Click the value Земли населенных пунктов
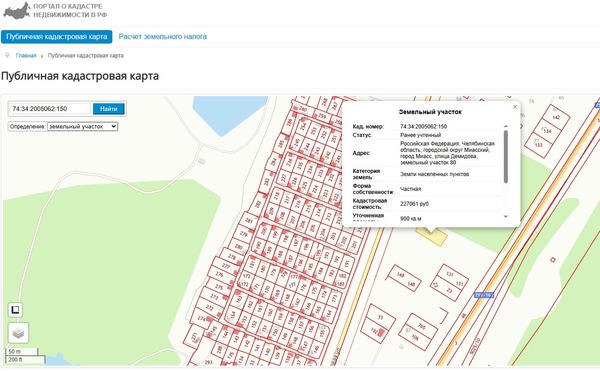The height and width of the screenshot is (371, 600). (x=434, y=174)
